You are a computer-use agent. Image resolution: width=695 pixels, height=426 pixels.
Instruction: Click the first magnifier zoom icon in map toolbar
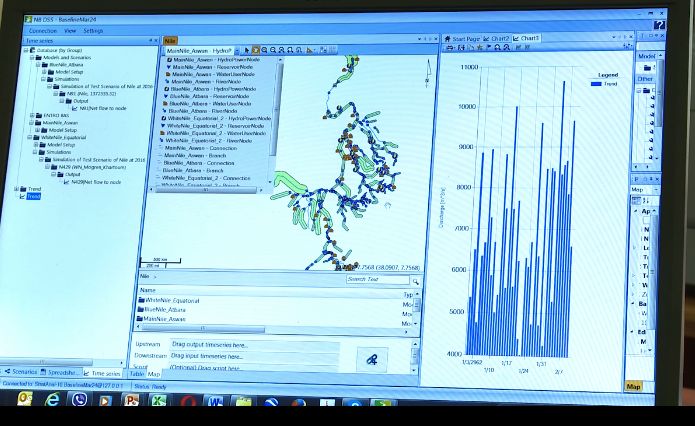click(266, 49)
